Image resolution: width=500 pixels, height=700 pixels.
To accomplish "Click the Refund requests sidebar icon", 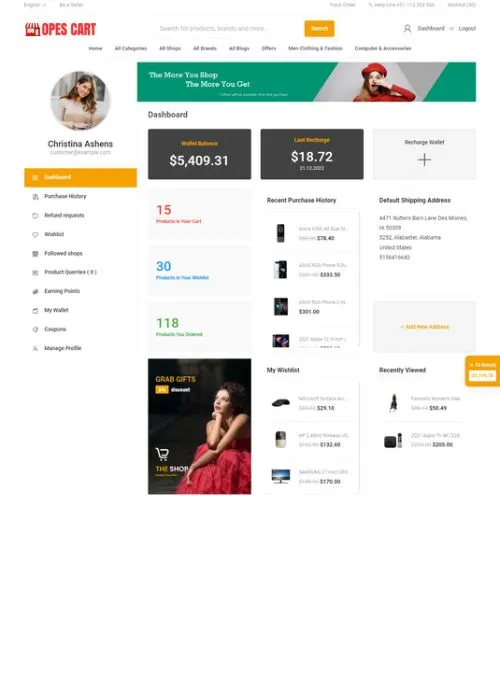I will (35, 216).
